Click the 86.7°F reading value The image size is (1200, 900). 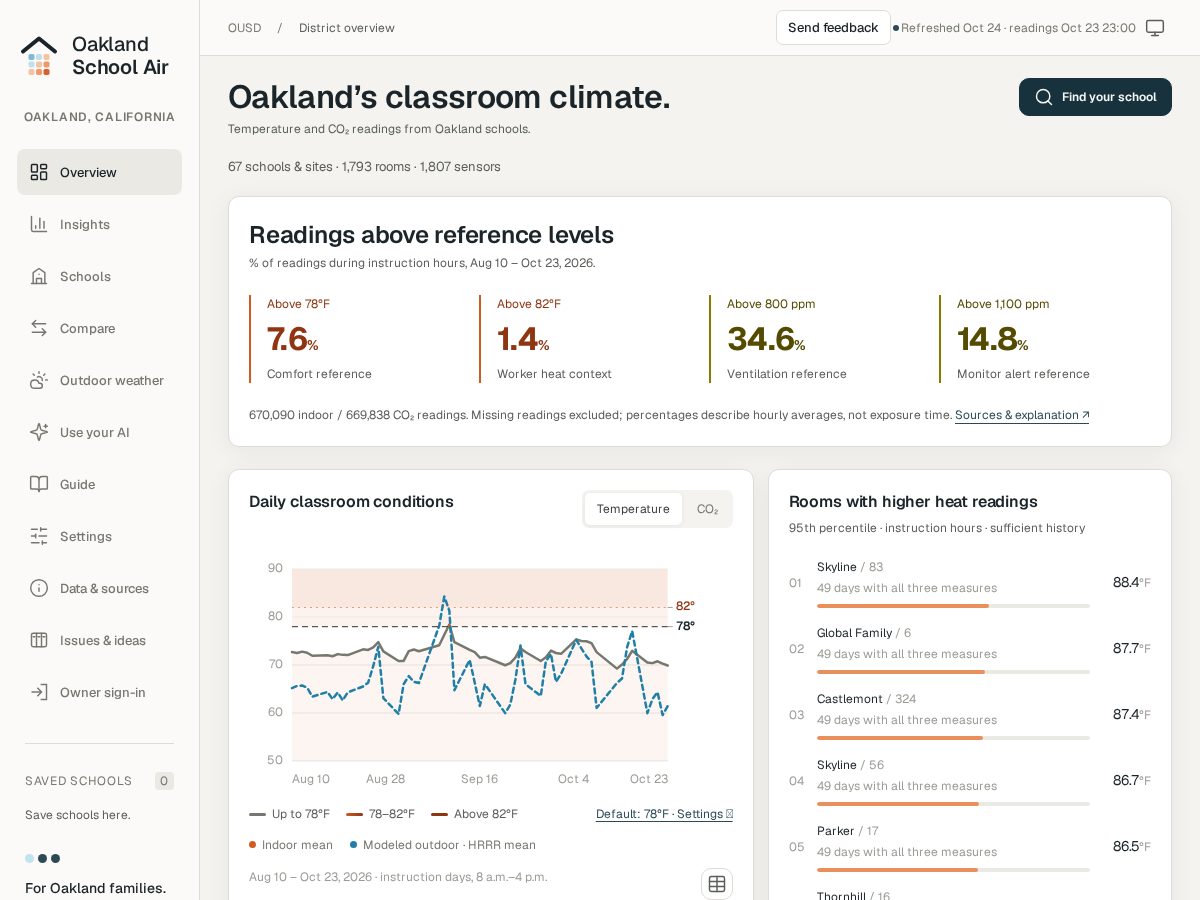1131,780
